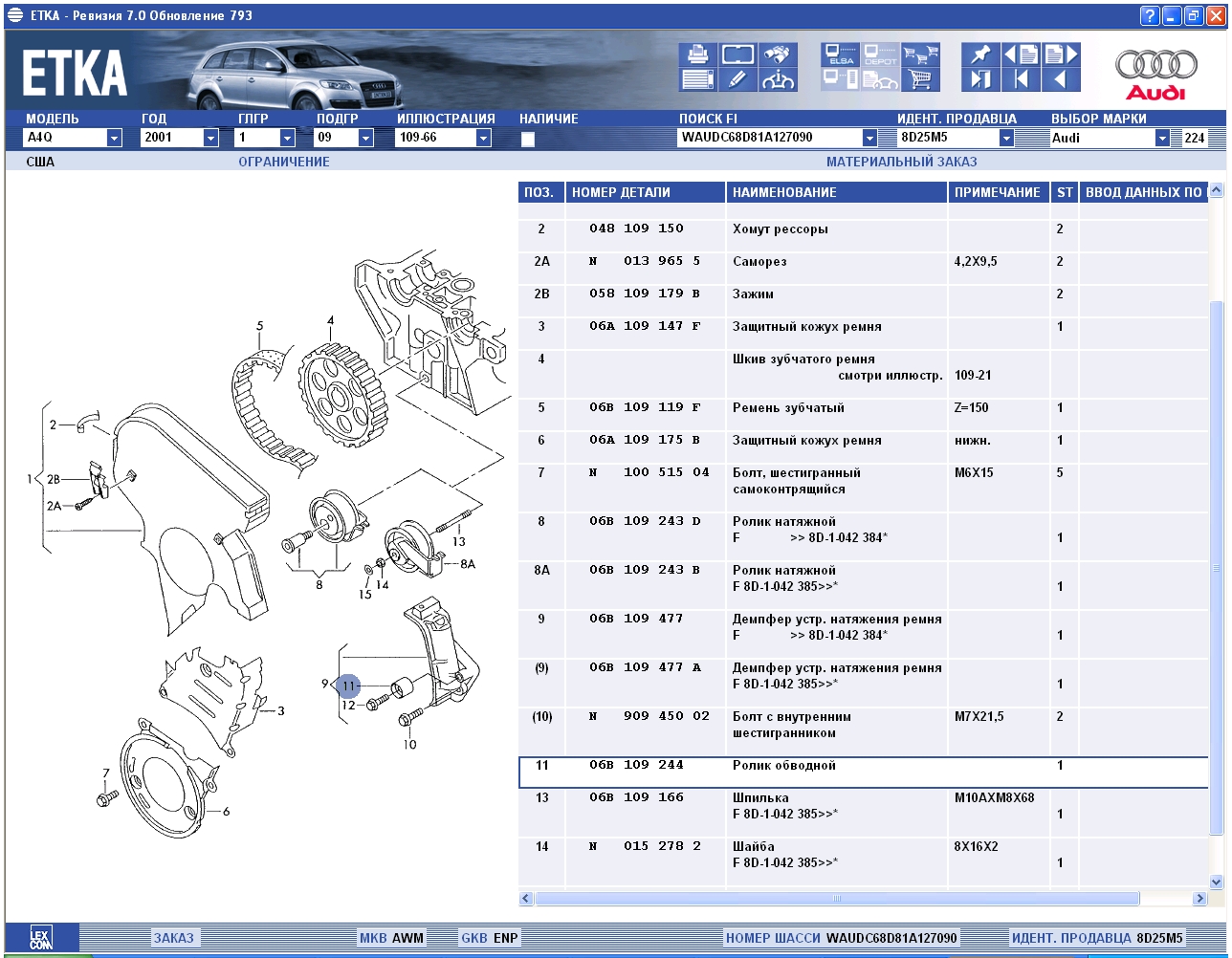1232x958 pixels.
Task: Click part number 06A 109 147 F
Action: [646, 326]
